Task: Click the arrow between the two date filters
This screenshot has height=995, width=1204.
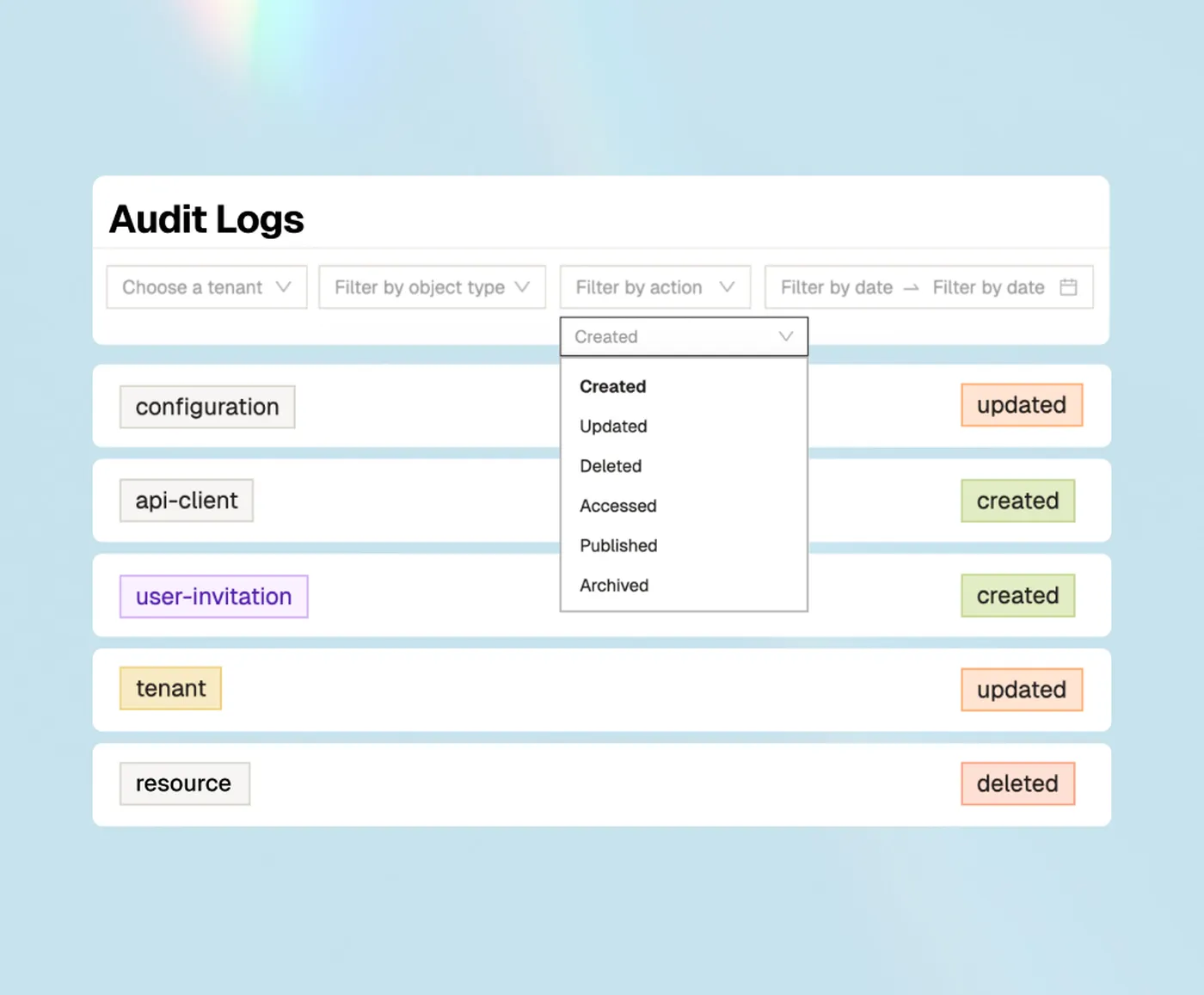Action: 911,288
